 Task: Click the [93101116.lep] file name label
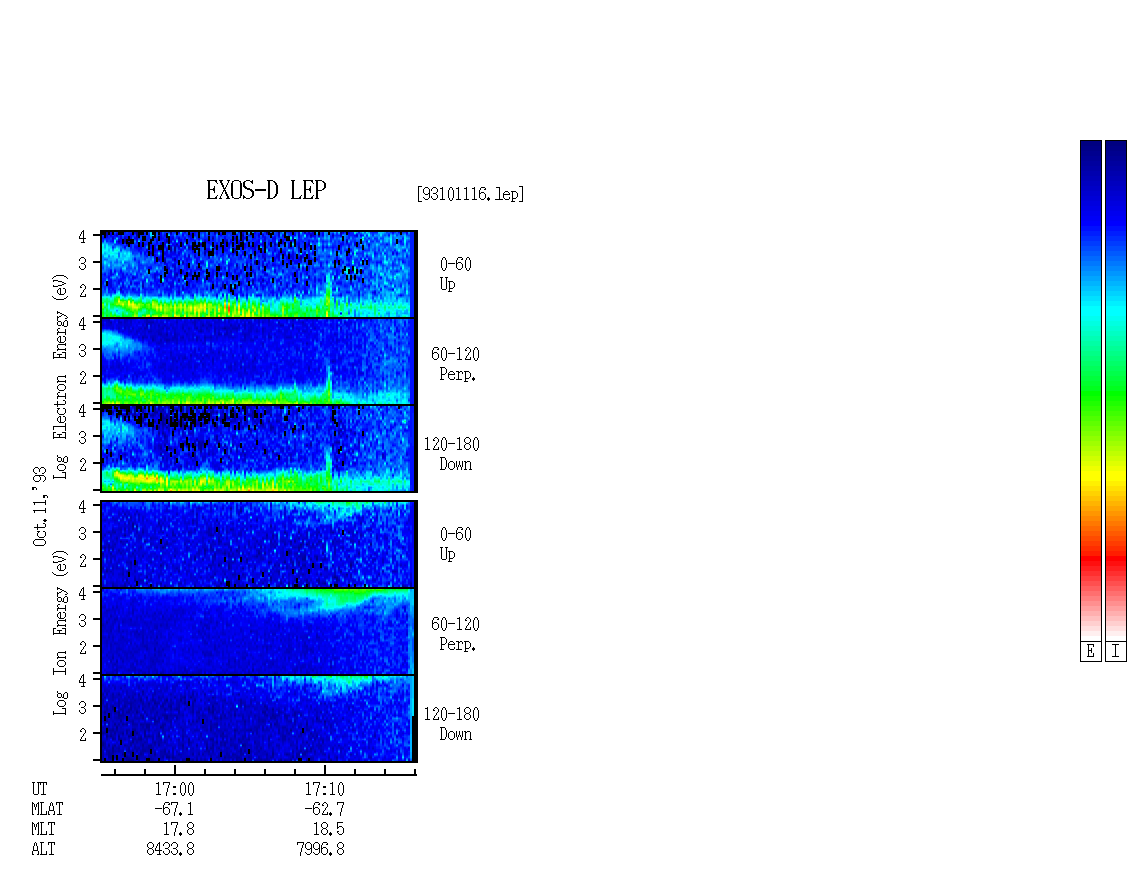click(x=470, y=194)
